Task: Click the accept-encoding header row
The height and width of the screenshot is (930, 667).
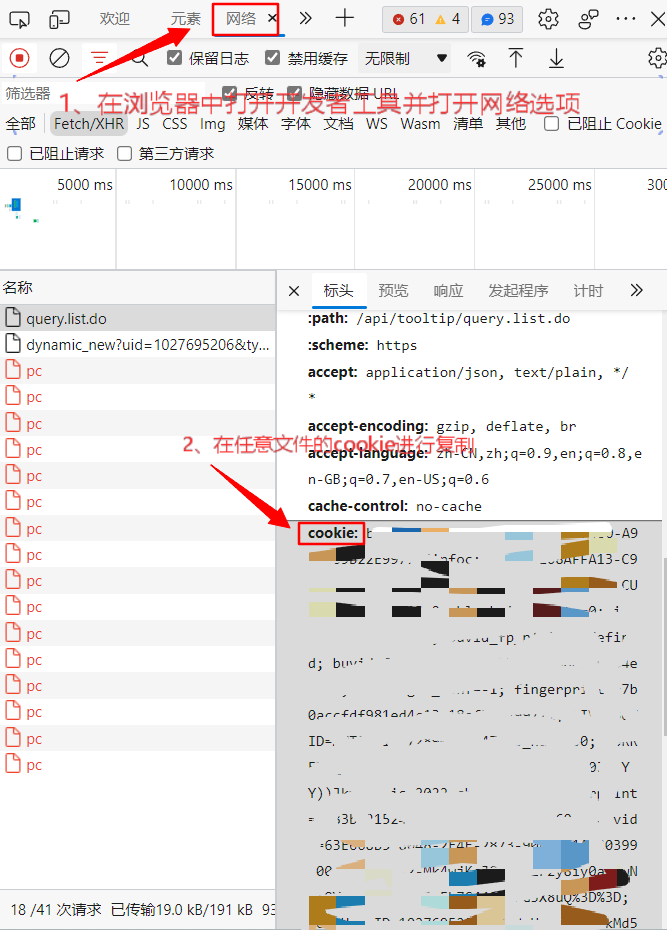Action: tap(442, 426)
